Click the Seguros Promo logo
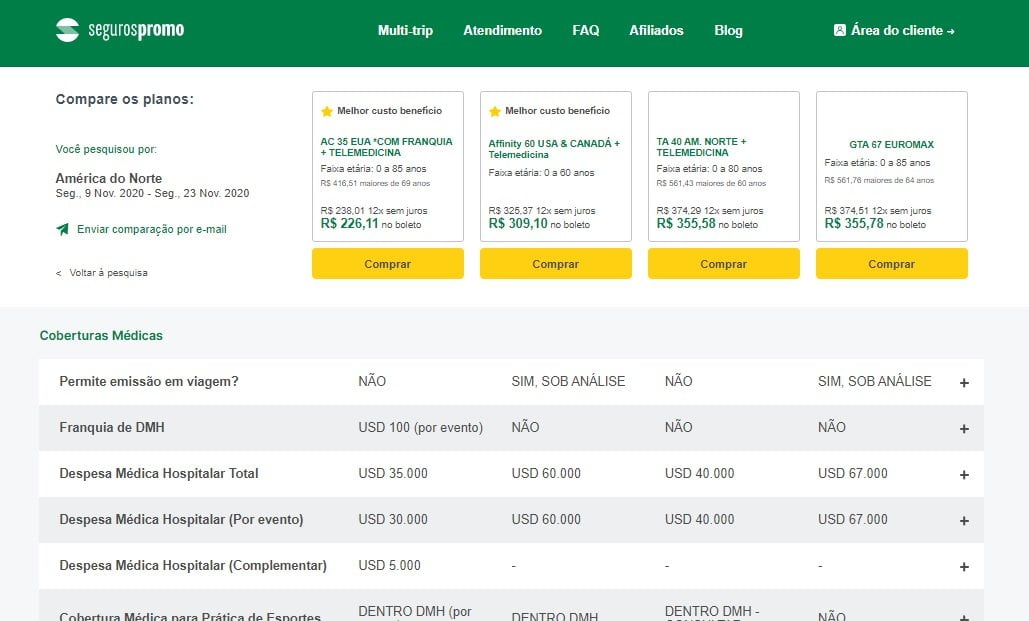Viewport: 1029px width, 621px height. click(x=120, y=30)
